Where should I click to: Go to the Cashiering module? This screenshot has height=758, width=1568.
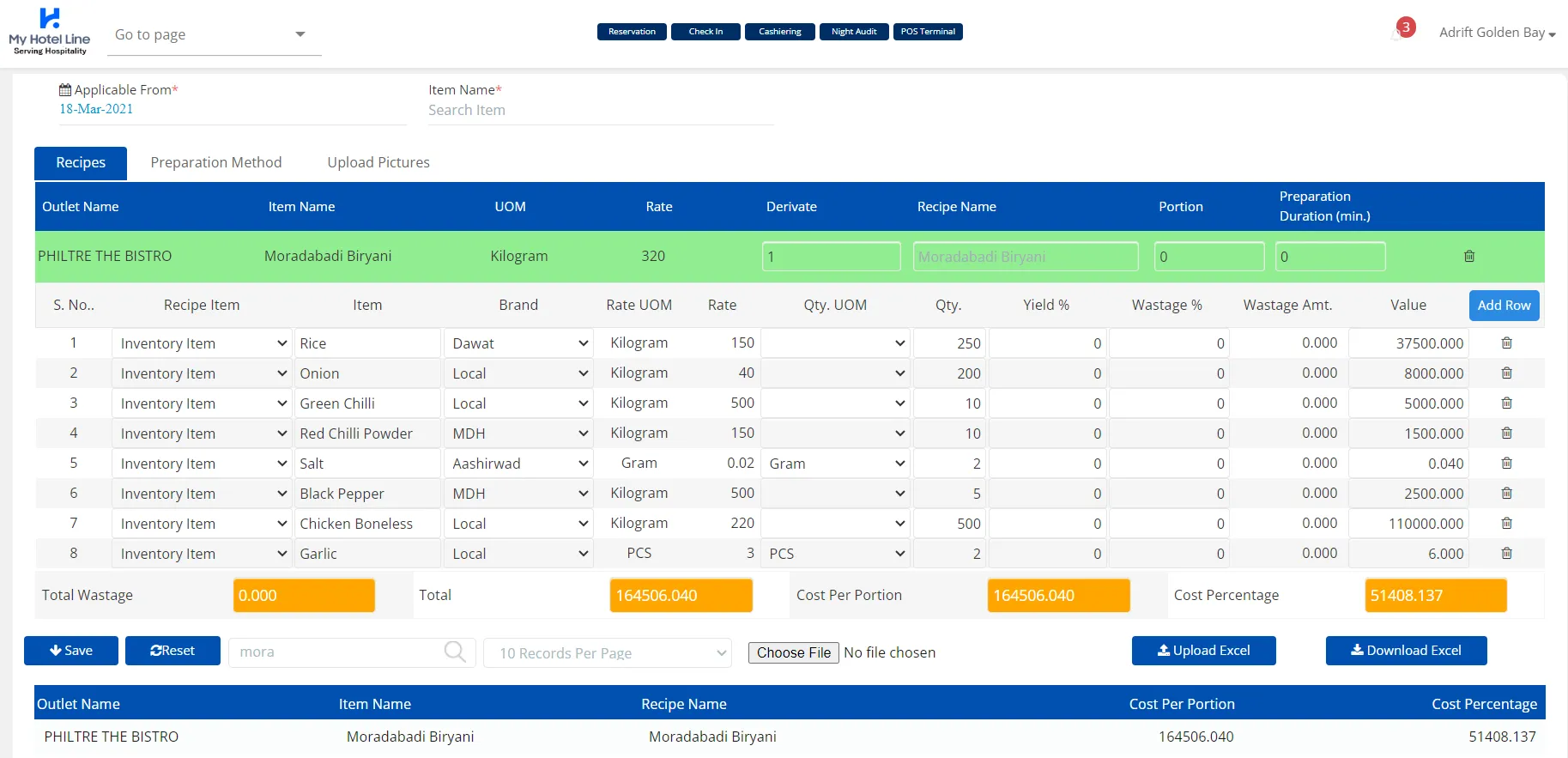780,32
